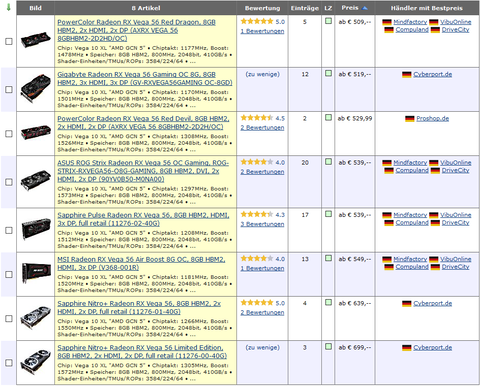Click the Sapphire Nitro+ Limited Edition thumbnail
The image size is (480, 386).
(36, 362)
